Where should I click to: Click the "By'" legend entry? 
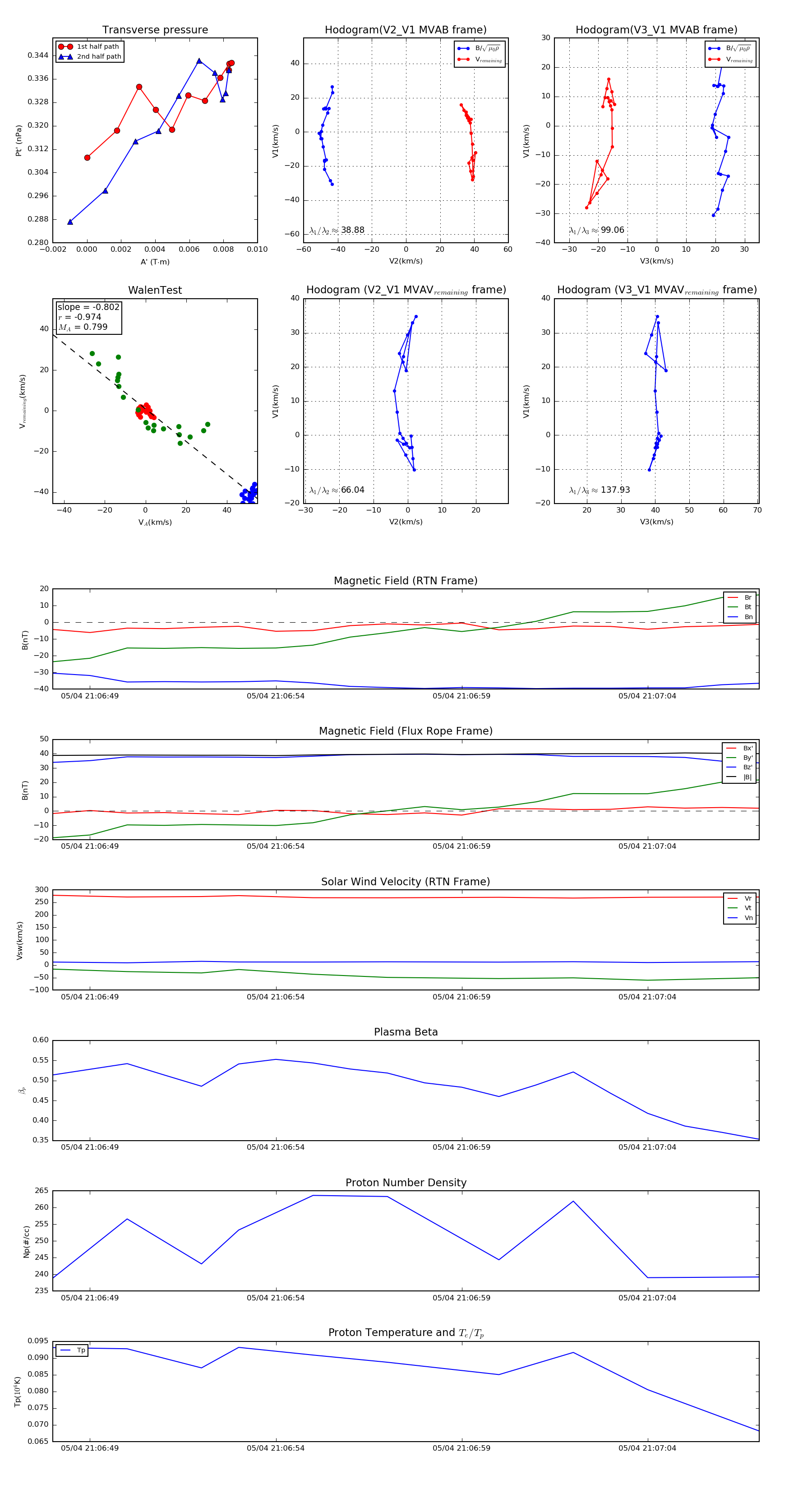coord(739,758)
